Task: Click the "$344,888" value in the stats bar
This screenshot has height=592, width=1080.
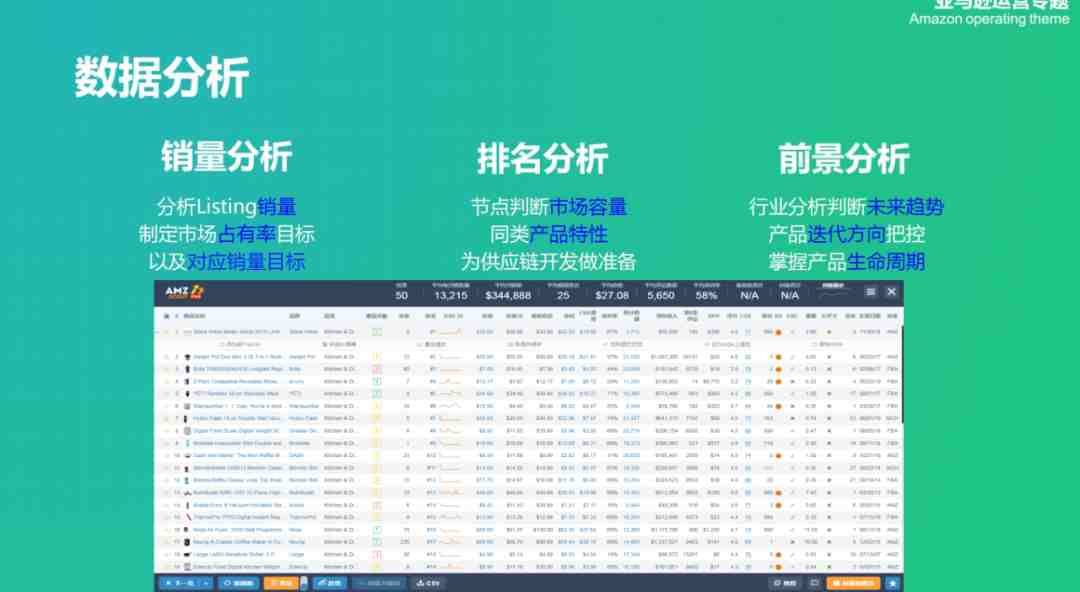Action: [x=508, y=295]
